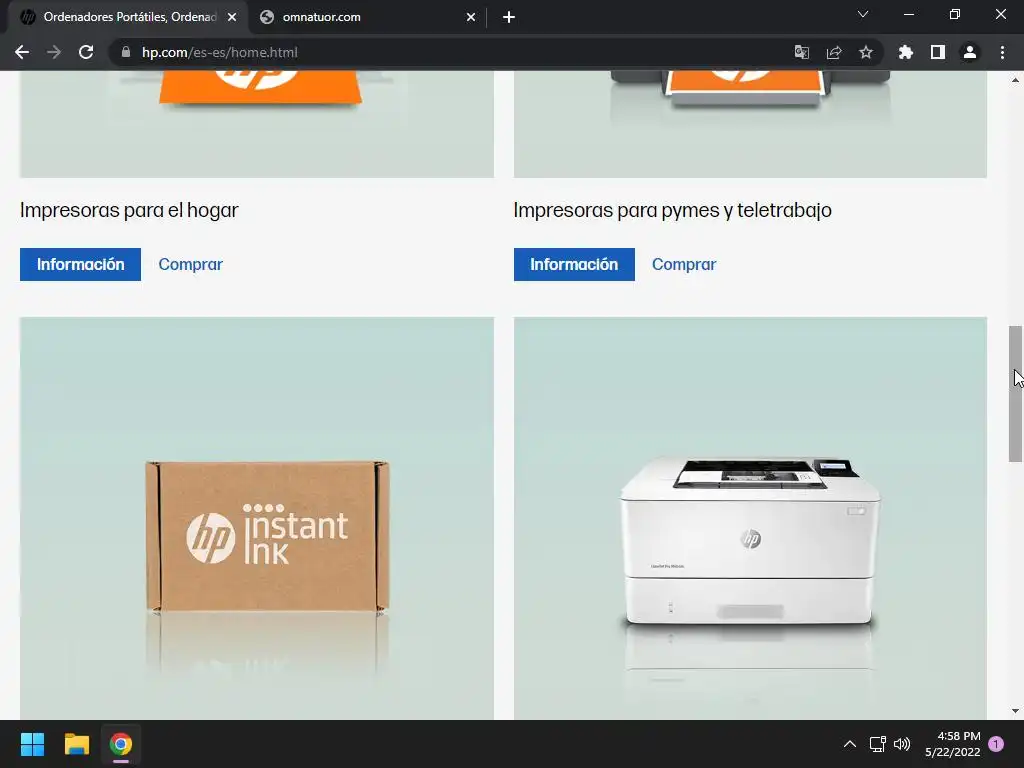Click the Chrome taskbar icon
This screenshot has width=1024, height=768.
click(x=121, y=744)
